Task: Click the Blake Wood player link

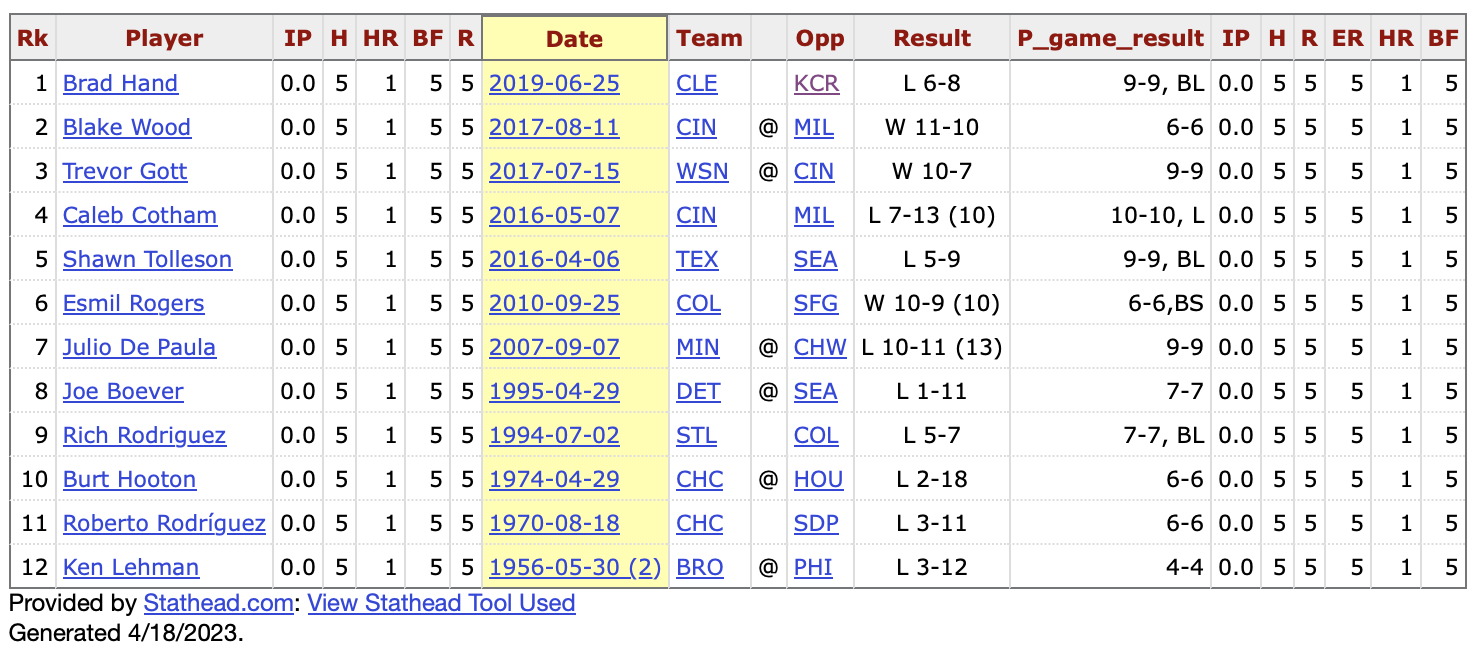Action: click(126, 127)
